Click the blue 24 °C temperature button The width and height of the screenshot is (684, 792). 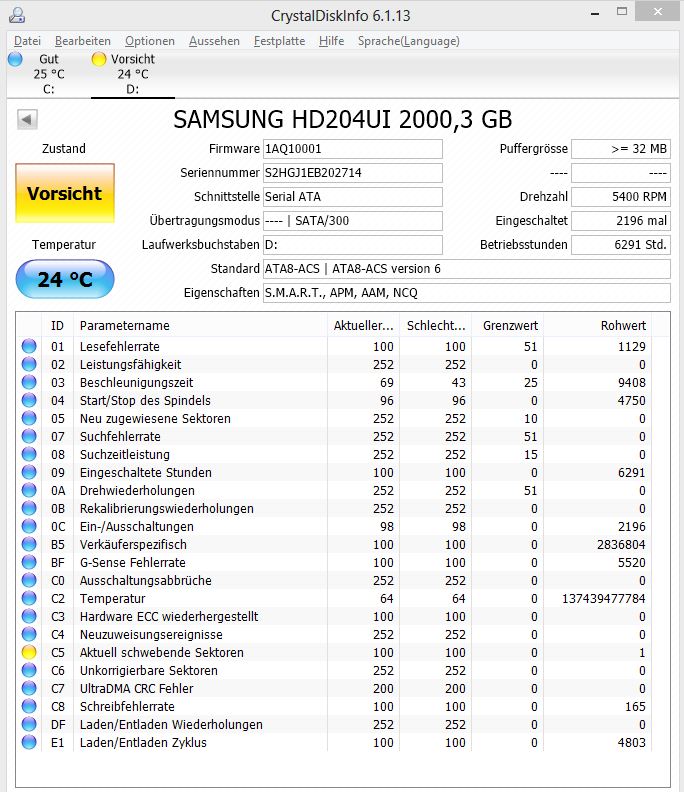[x=65, y=279]
